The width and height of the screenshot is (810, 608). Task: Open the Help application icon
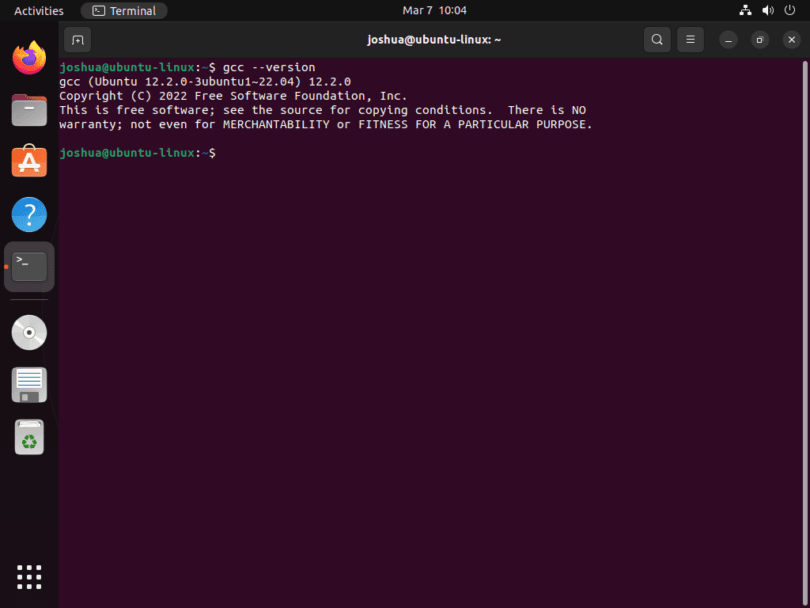click(x=29, y=214)
